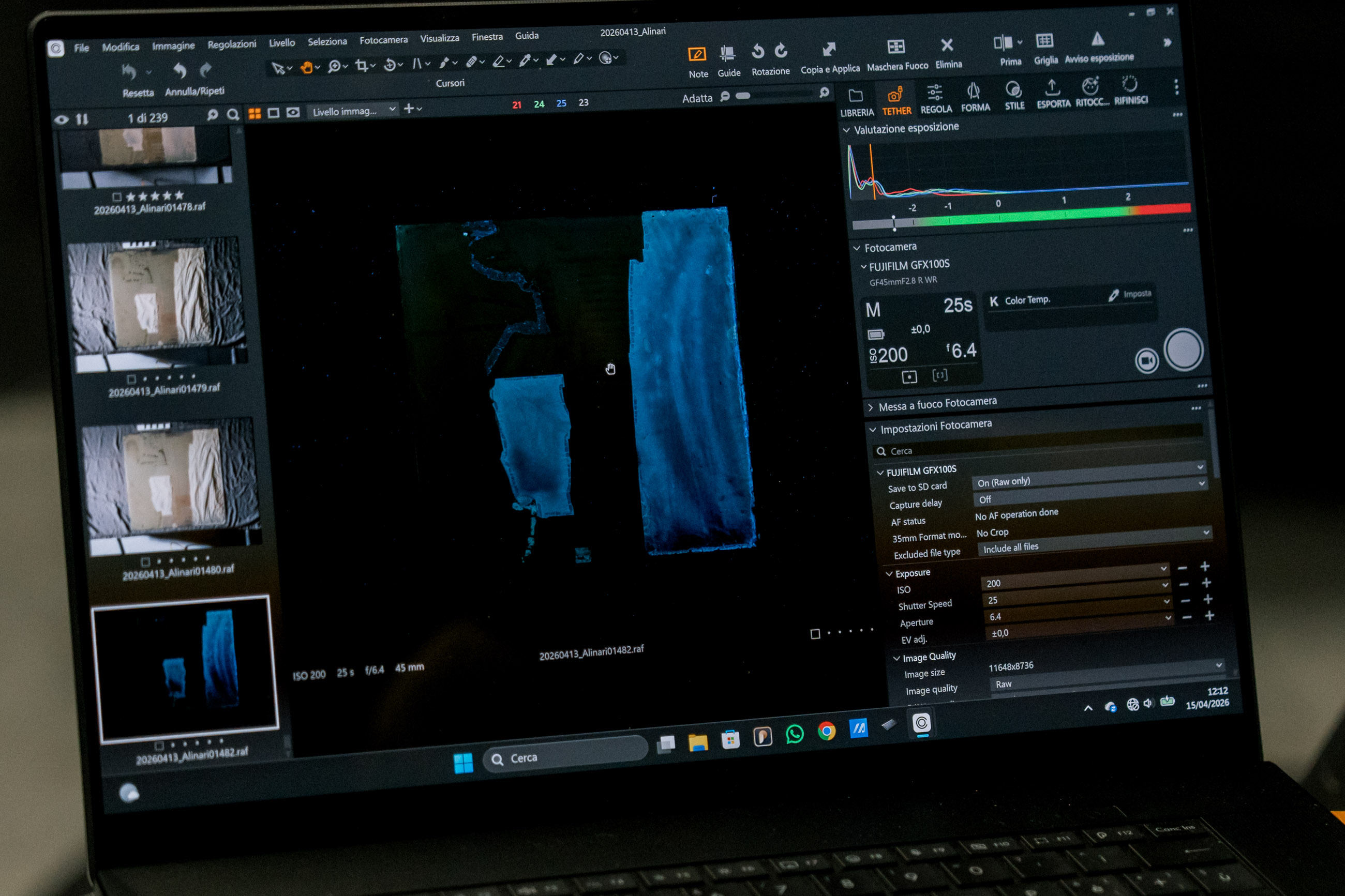Collapse the Valutazione esposizione panel
The image size is (1345, 896).
pyautogui.click(x=846, y=130)
